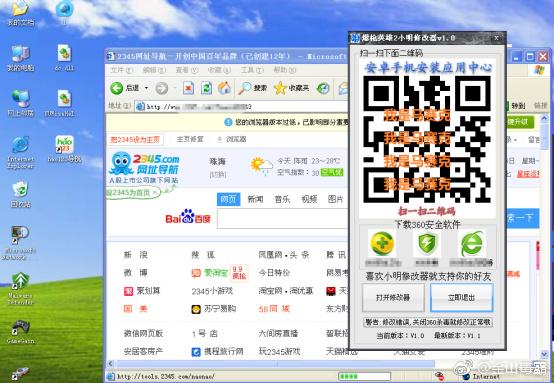
Task: Click the 立即退出 button in the trainer dialog
Action: [461, 297]
